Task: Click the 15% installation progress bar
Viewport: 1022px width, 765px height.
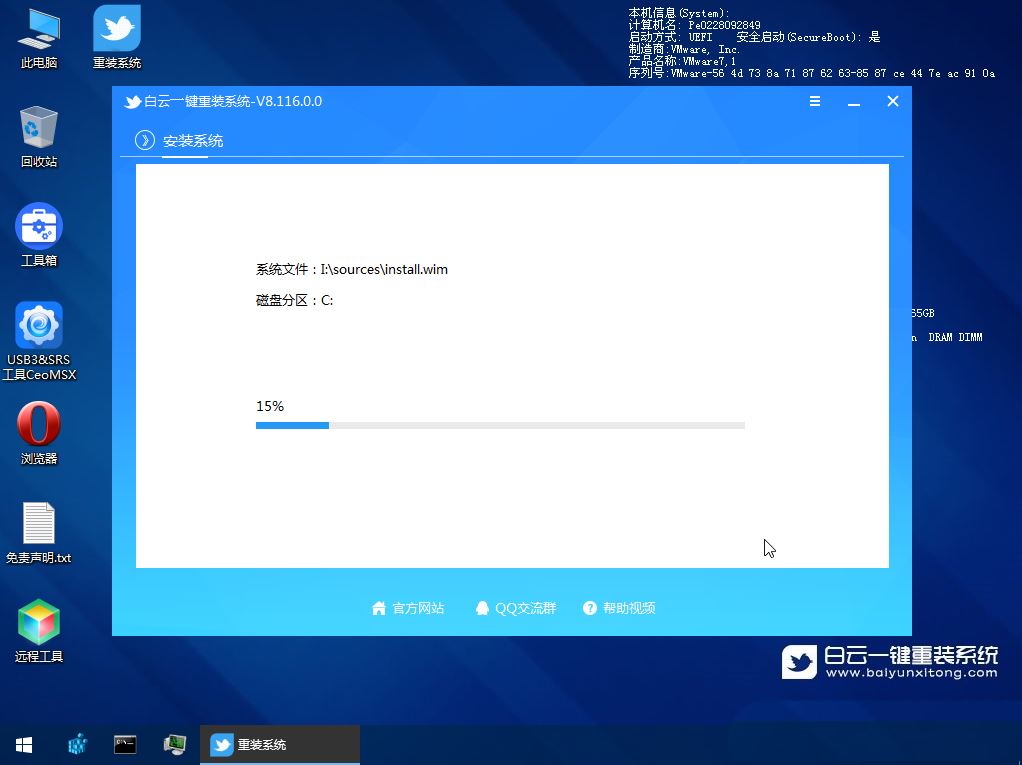Action: [x=500, y=425]
